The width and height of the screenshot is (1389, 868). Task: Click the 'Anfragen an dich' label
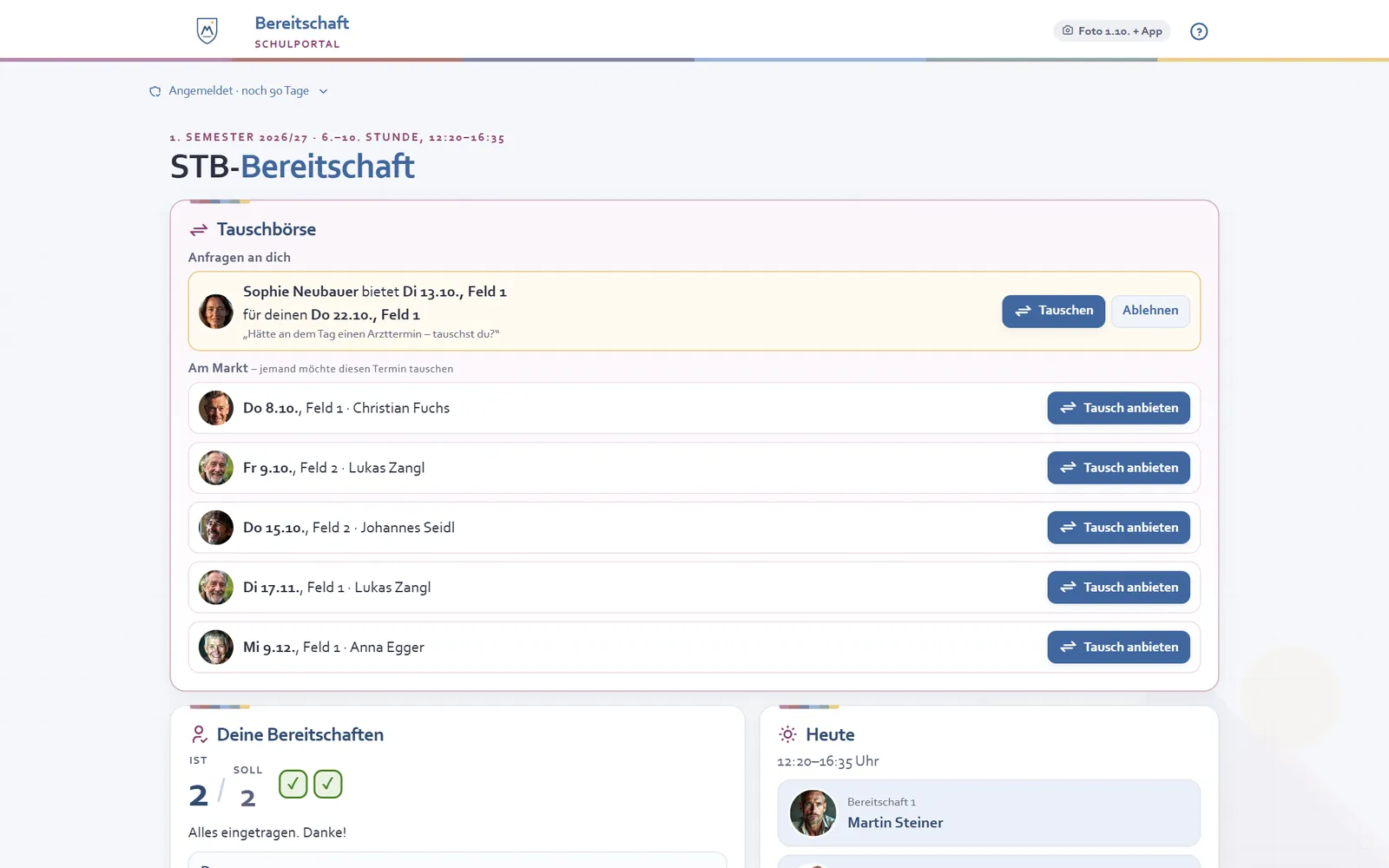tap(240, 258)
